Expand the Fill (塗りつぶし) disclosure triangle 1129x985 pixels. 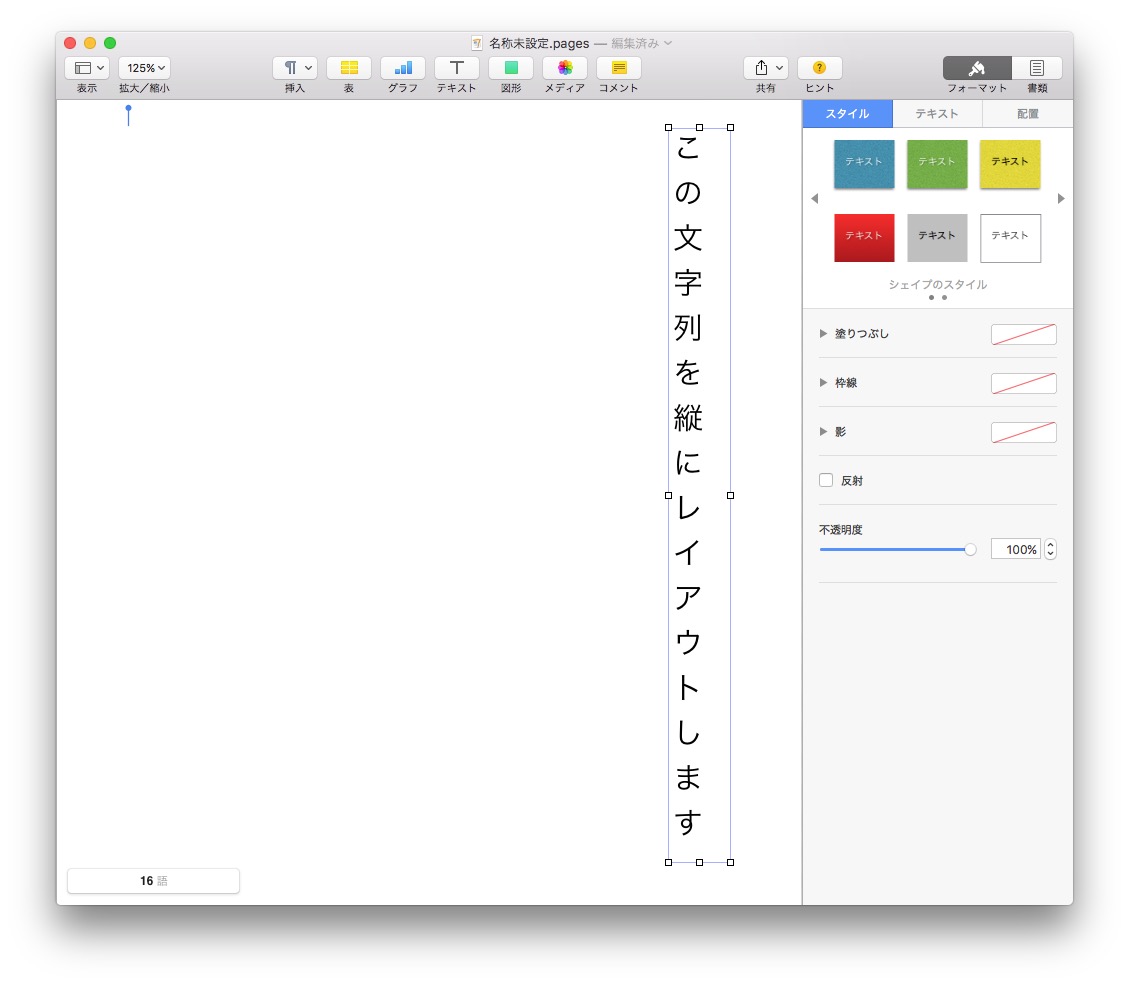click(x=824, y=334)
